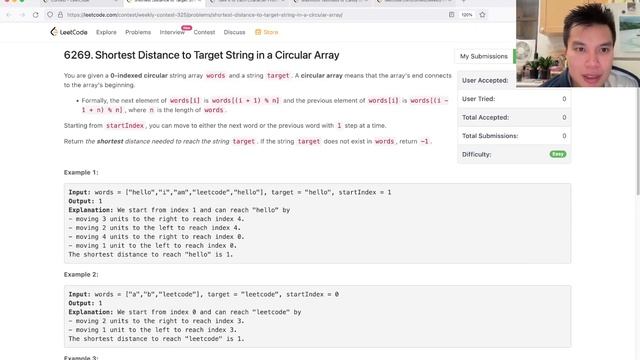Go forward with the browser forward arrow
The image size is (640, 360).
pyautogui.click(x=22, y=15)
